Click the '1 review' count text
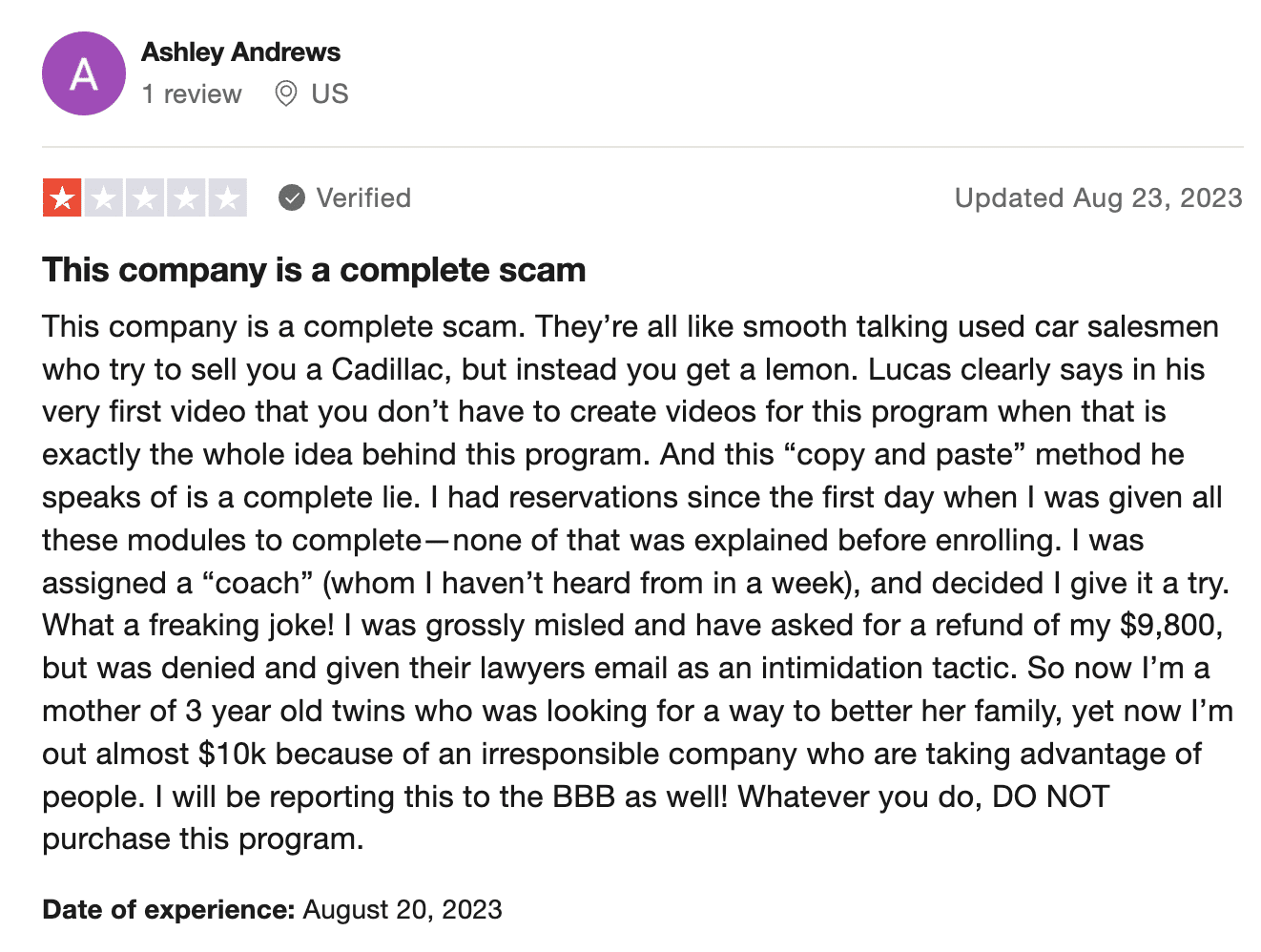1261x952 pixels. [192, 94]
